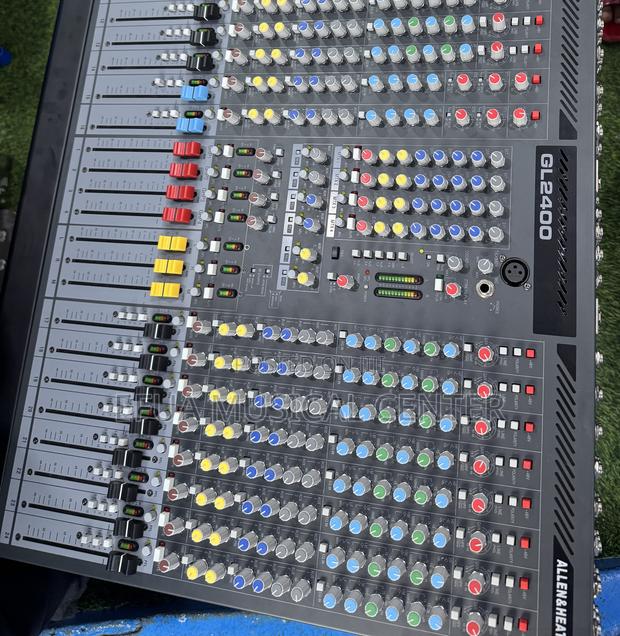The height and width of the screenshot is (636, 620).
Task: Click the lower long LED bar meter
Action: [x=398, y=293]
